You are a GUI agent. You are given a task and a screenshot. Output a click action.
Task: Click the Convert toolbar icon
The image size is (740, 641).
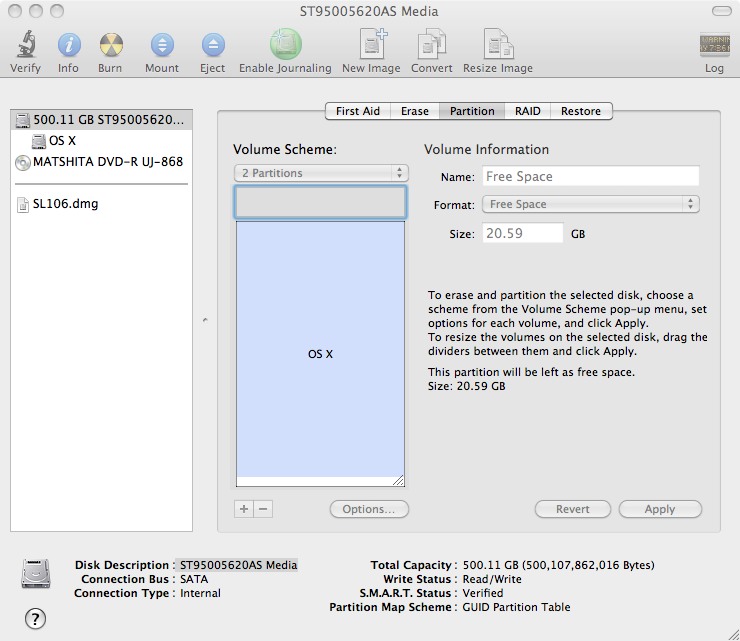coord(432,44)
